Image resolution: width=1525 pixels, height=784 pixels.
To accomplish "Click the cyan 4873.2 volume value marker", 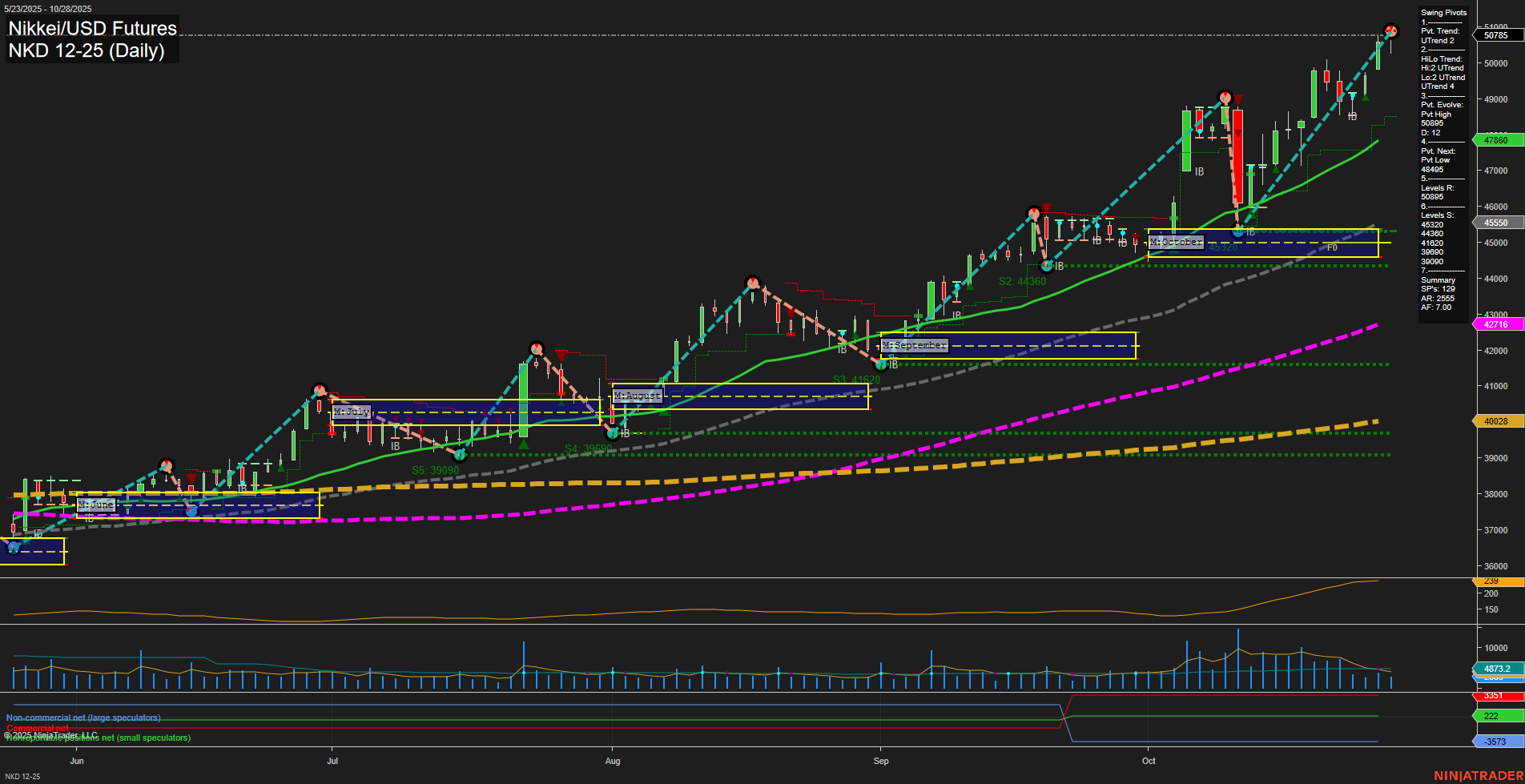I will tap(1495, 667).
